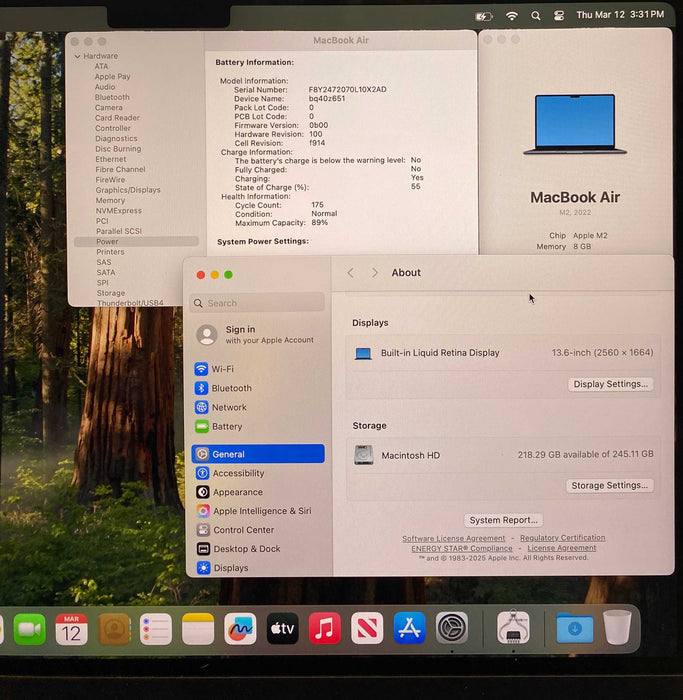Select Network in Settings sidebar
Image resolution: width=683 pixels, height=700 pixels.
pyautogui.click(x=258, y=407)
